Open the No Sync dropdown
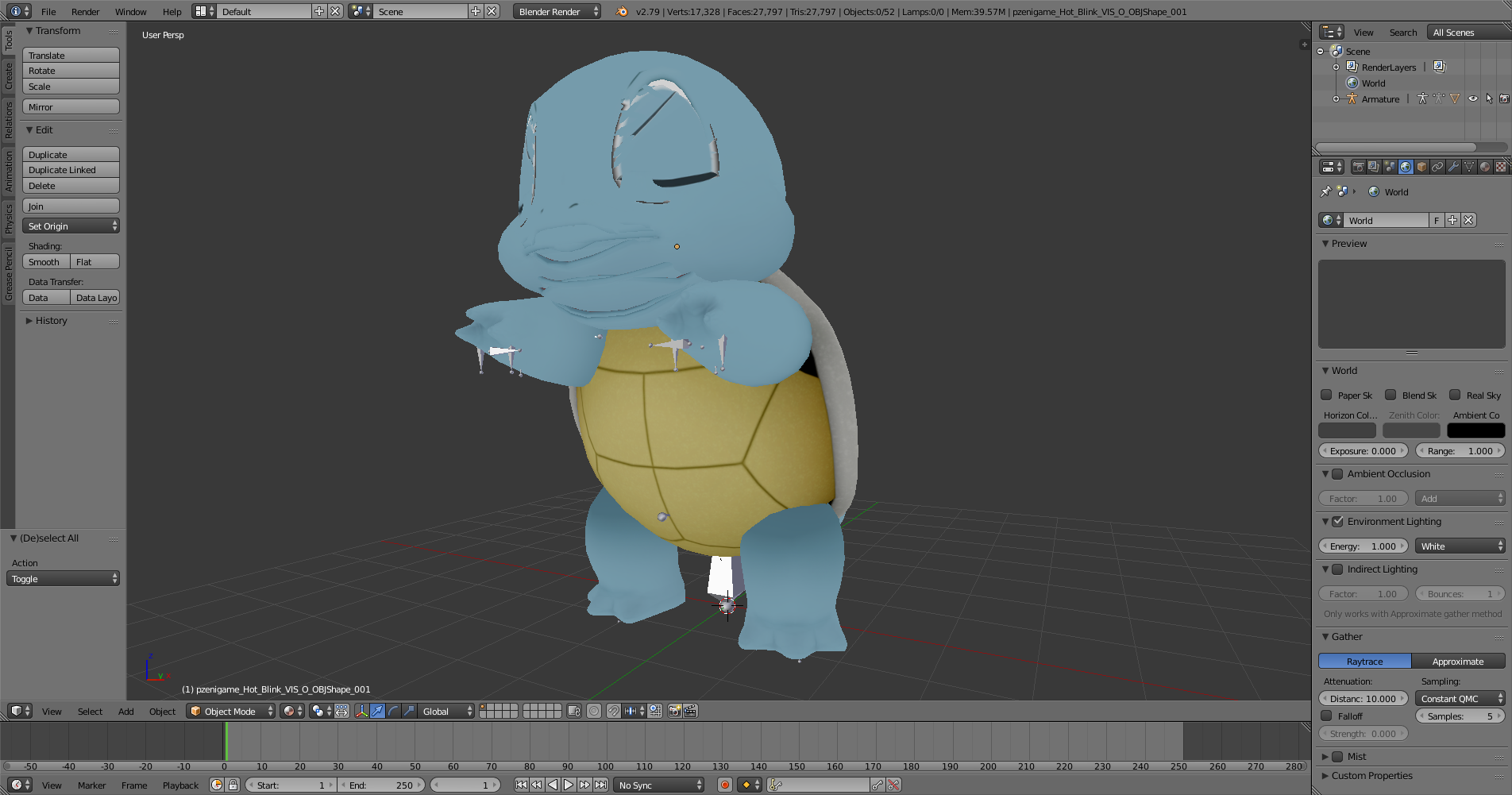The width and height of the screenshot is (1512, 795). 660,785
